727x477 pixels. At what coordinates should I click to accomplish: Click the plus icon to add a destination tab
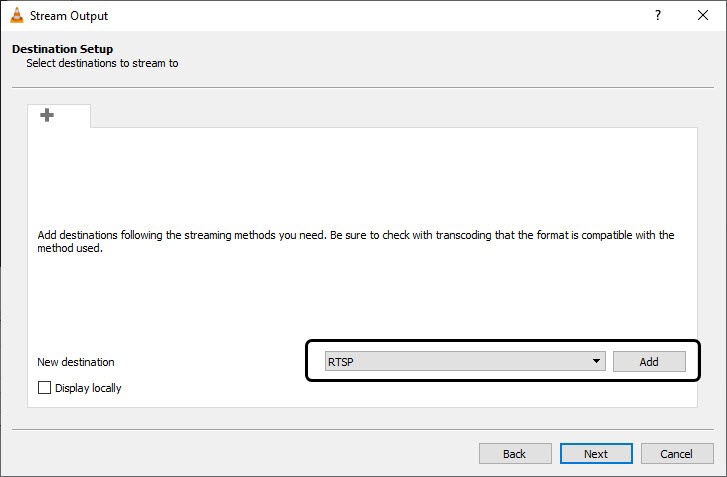pyautogui.click(x=47, y=115)
